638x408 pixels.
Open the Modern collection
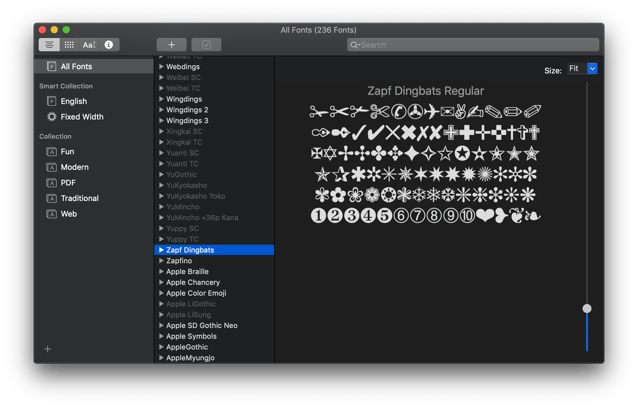coord(74,167)
